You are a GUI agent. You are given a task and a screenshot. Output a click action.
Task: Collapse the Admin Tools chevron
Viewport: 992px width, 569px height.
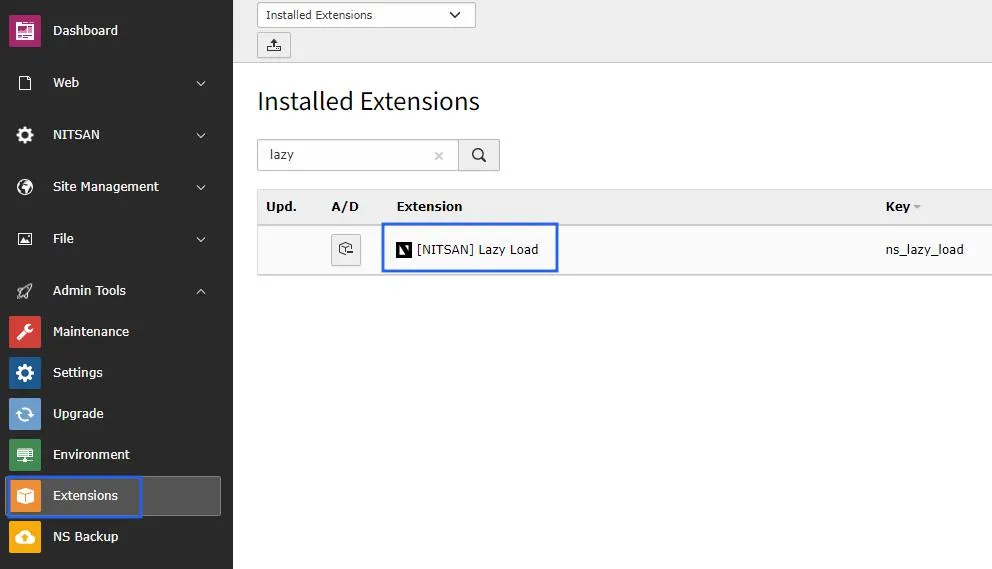click(201, 291)
